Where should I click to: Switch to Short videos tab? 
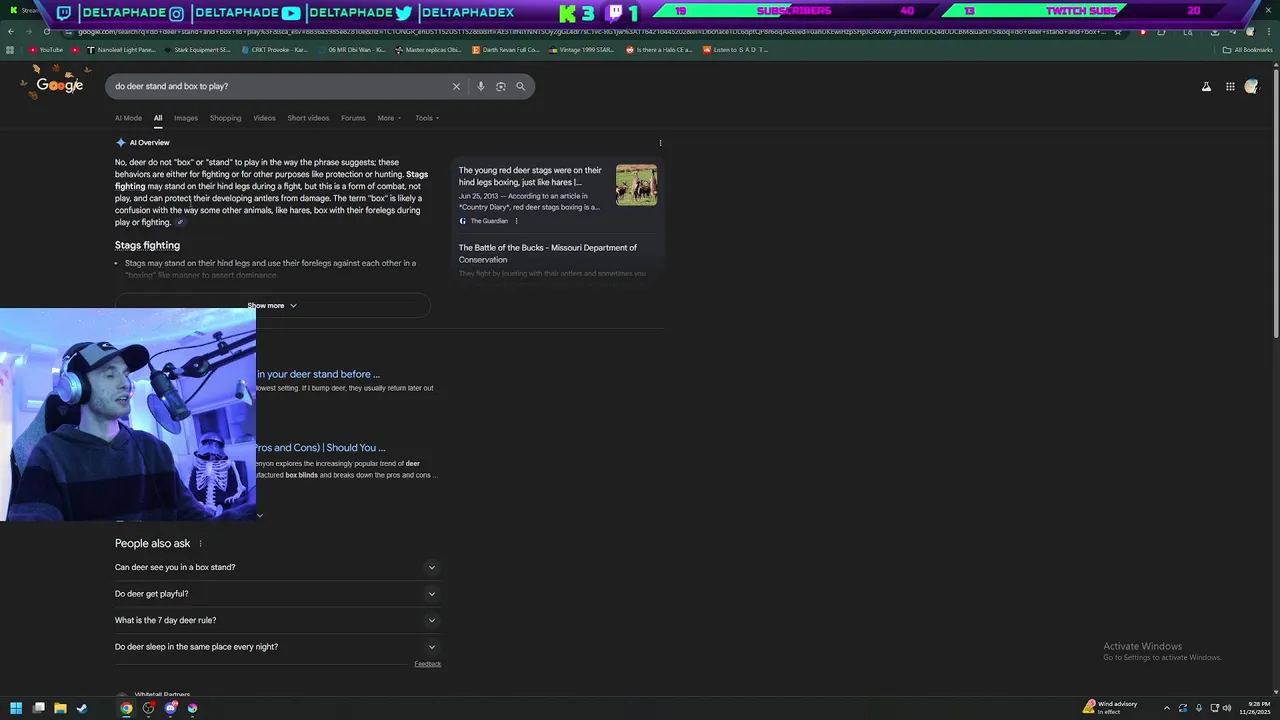pyautogui.click(x=308, y=118)
